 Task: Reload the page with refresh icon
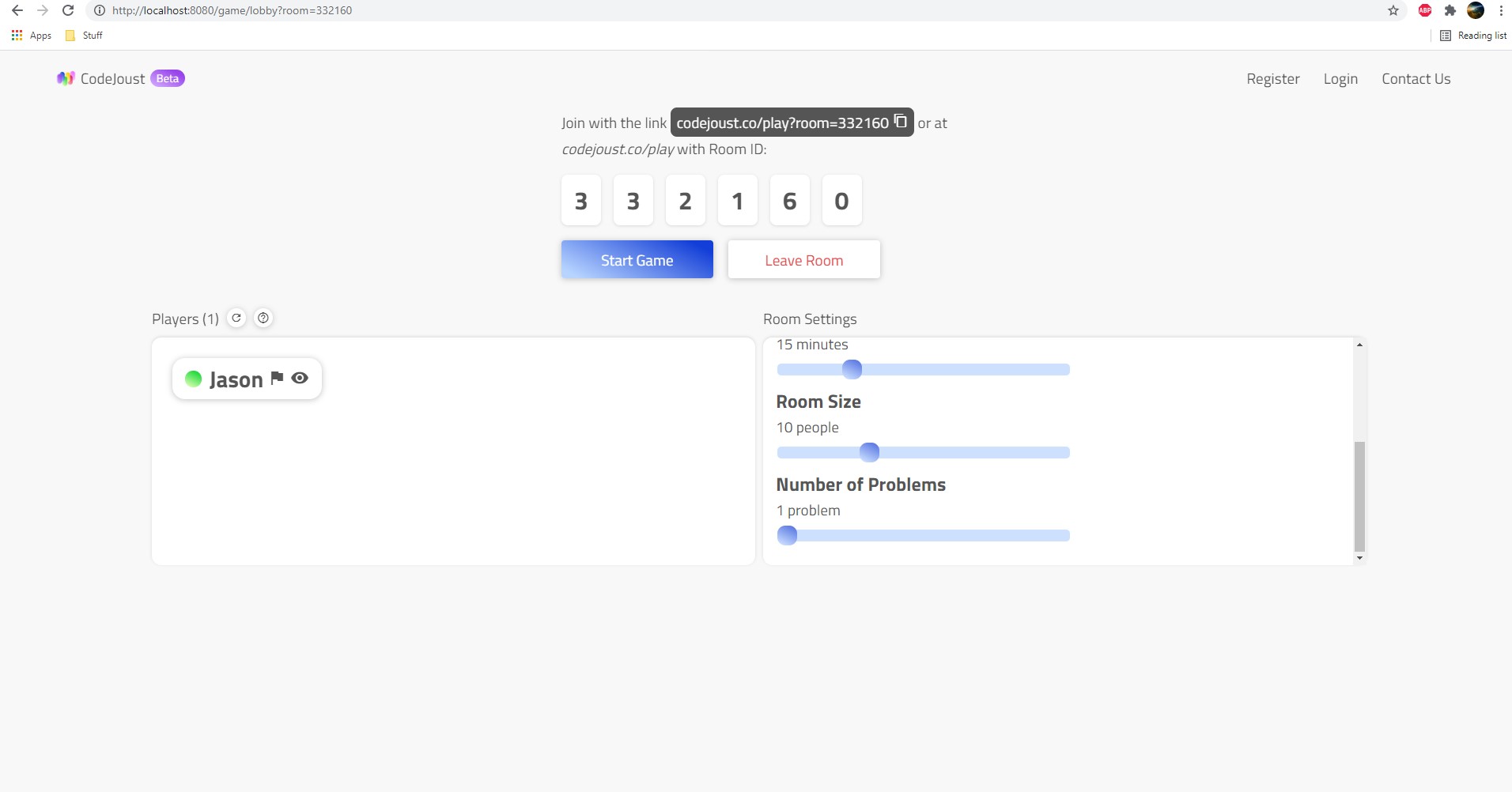[68, 10]
